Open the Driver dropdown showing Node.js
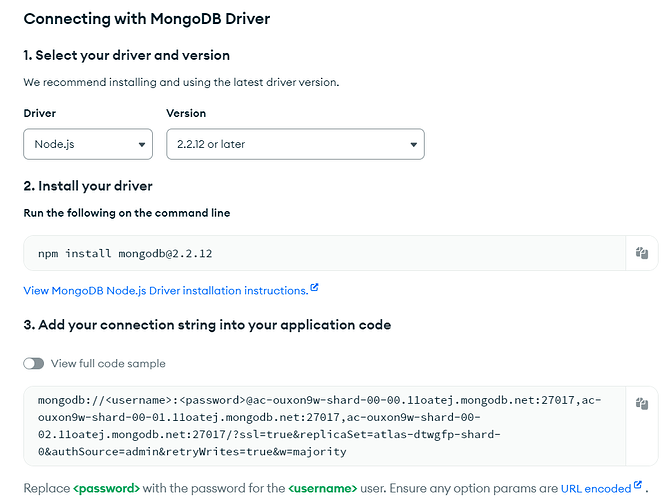 87,144
